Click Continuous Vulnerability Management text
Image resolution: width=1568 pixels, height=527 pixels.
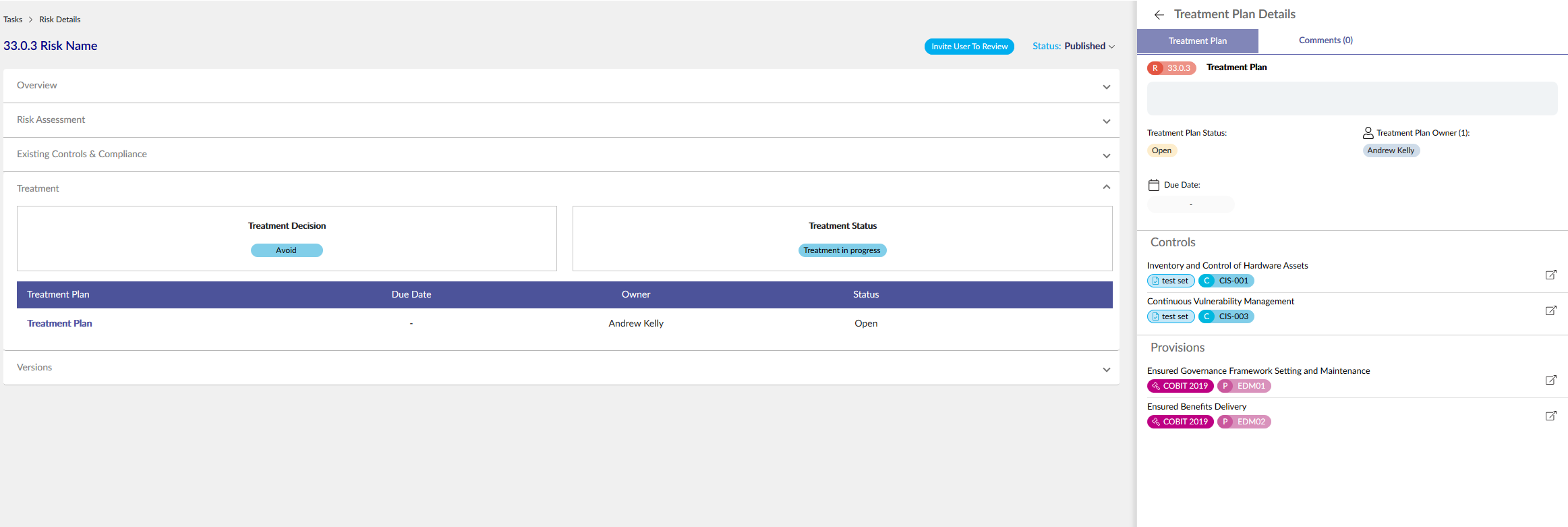tap(1221, 302)
